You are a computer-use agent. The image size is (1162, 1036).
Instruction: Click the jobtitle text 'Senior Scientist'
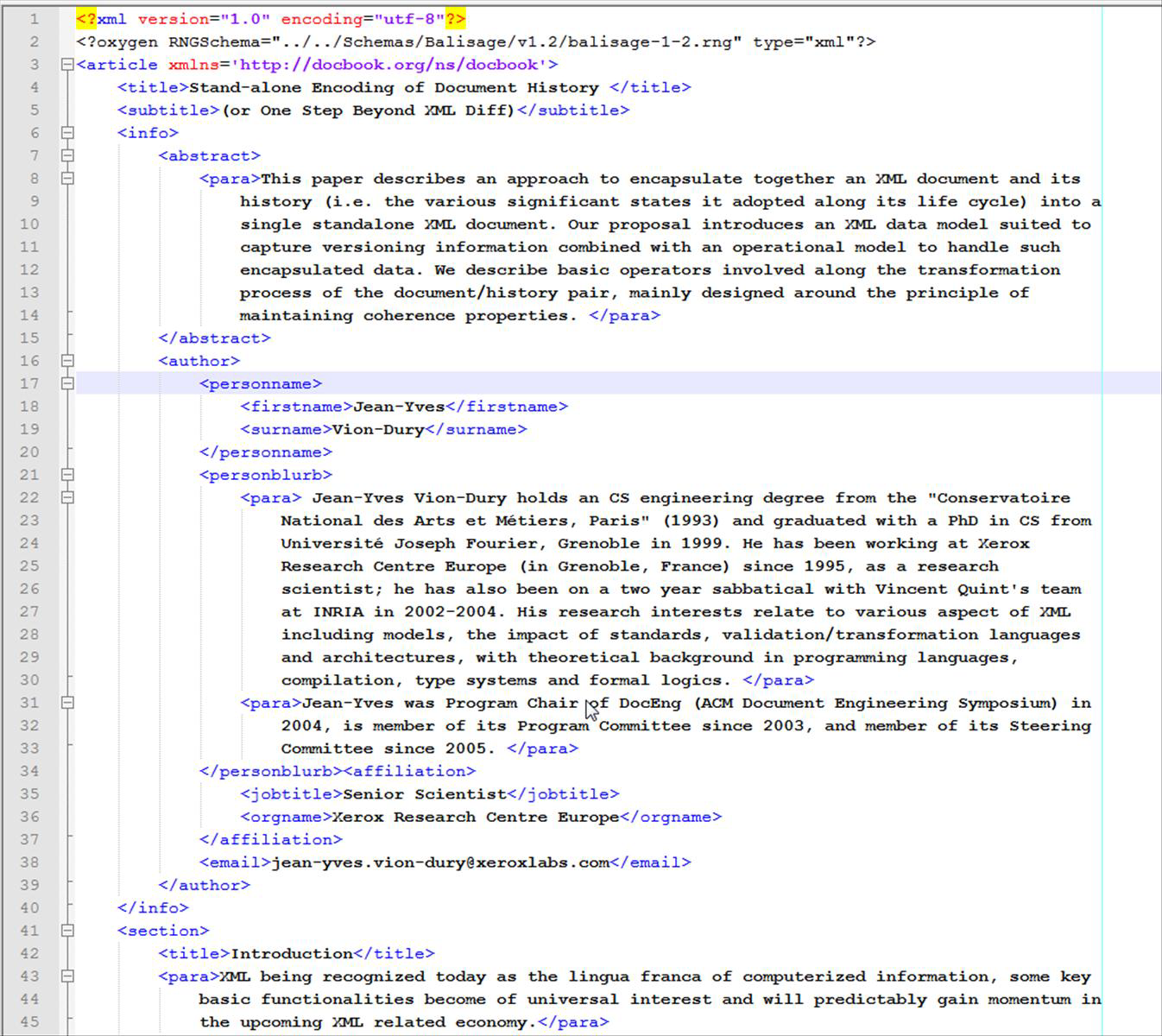(x=424, y=794)
